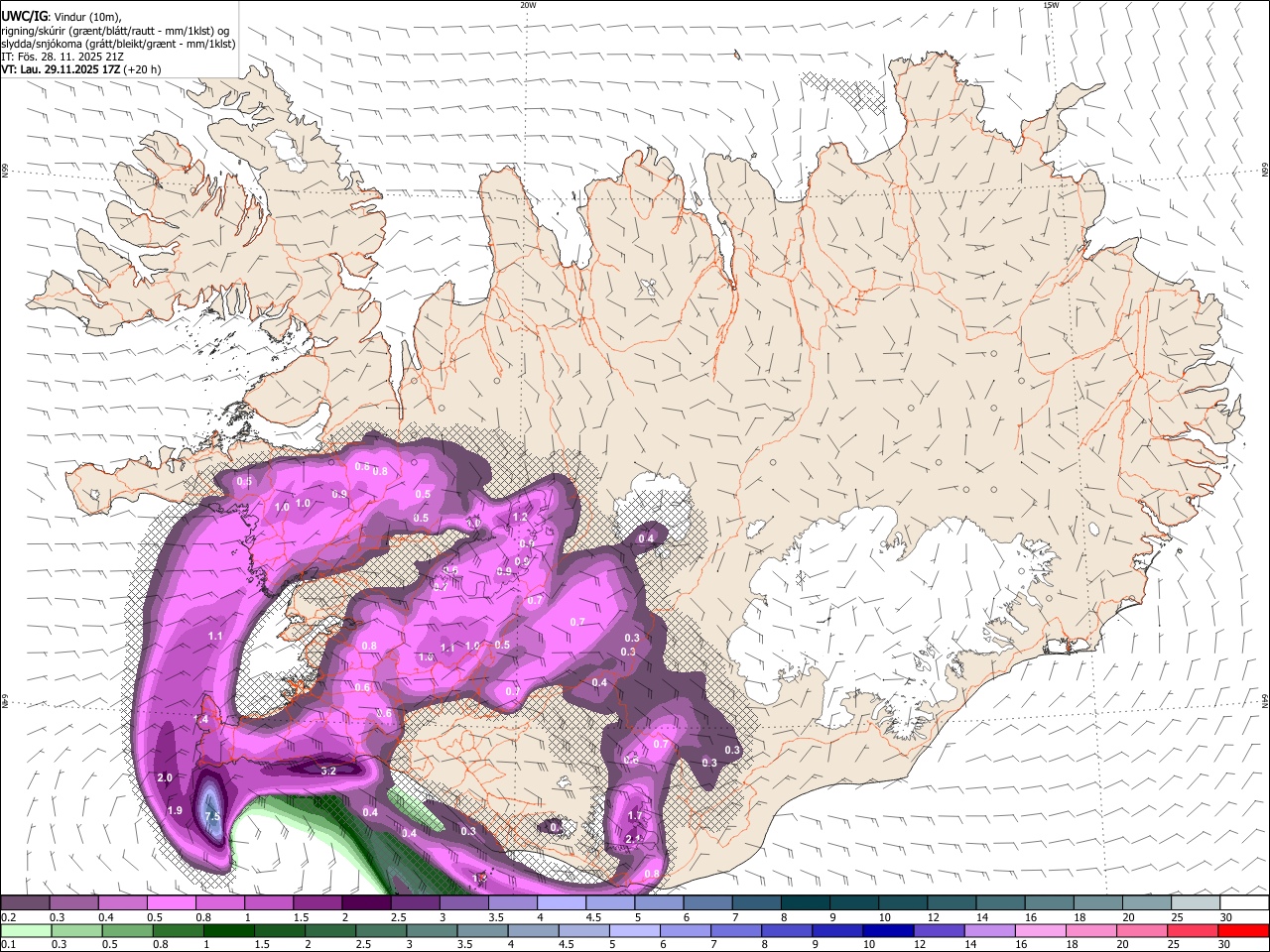Click the 1.2 precipitation value label
This screenshot has width=1270, height=952.
(x=520, y=517)
